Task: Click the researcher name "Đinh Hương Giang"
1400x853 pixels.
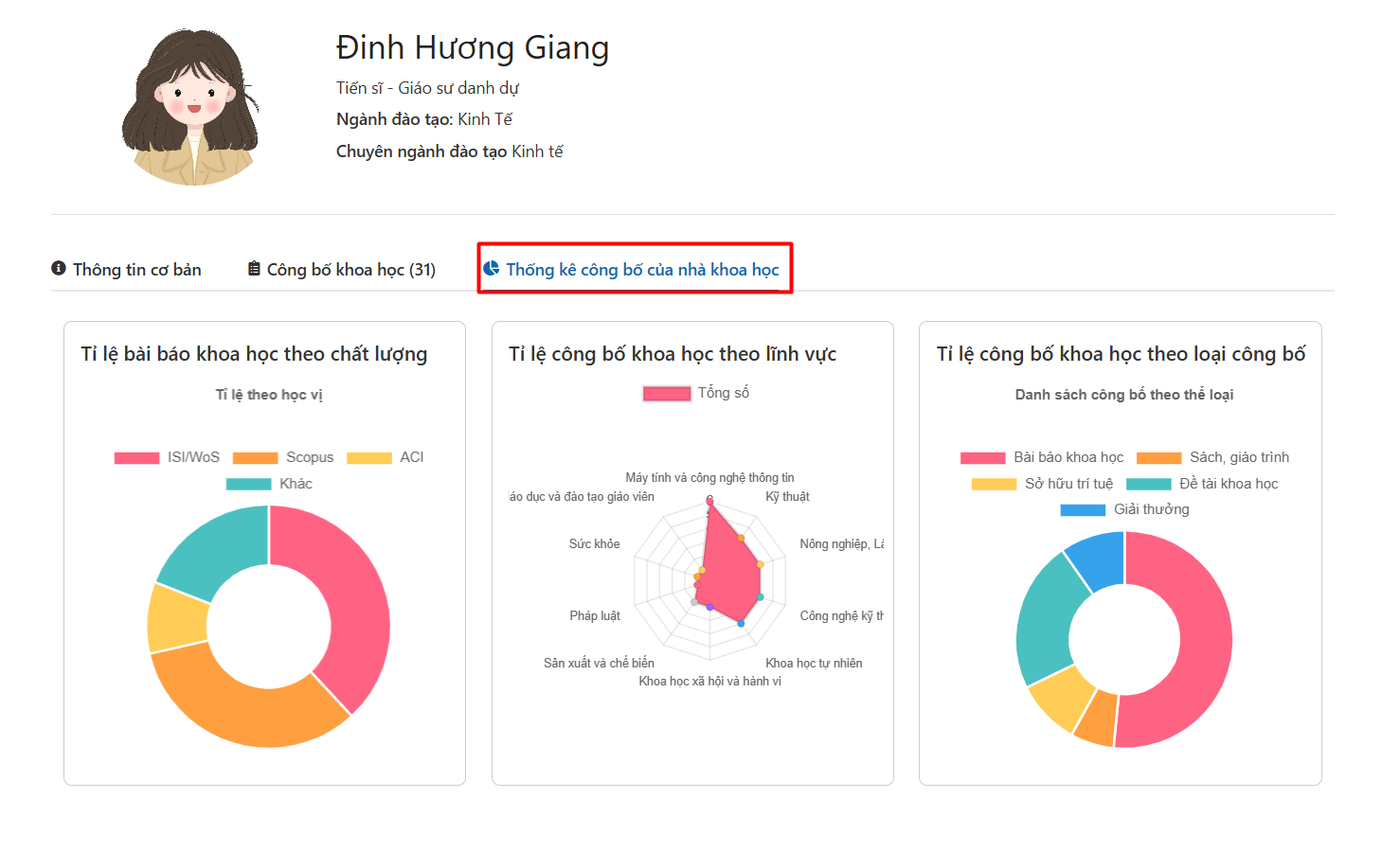Action: pyautogui.click(x=472, y=47)
